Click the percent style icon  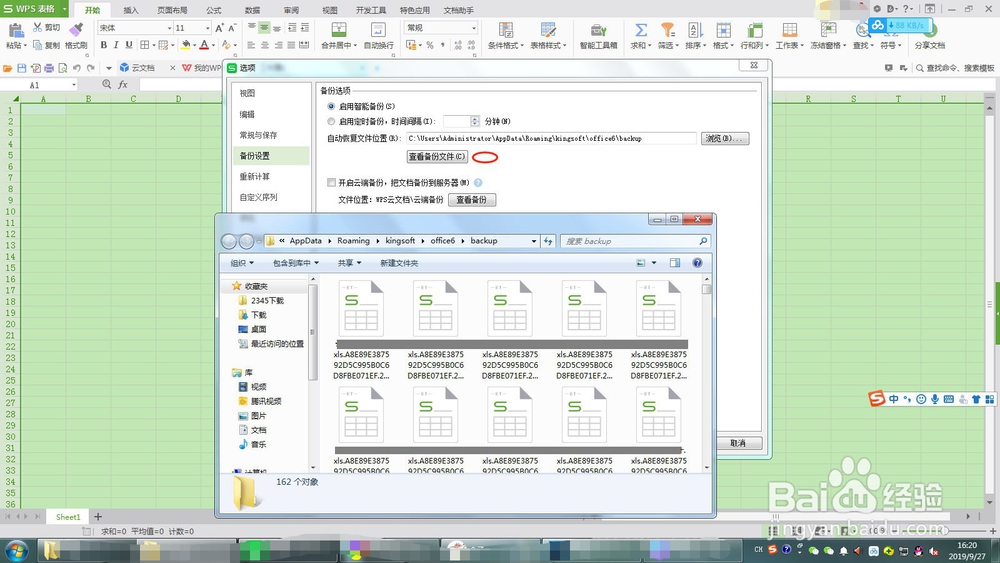coord(430,45)
